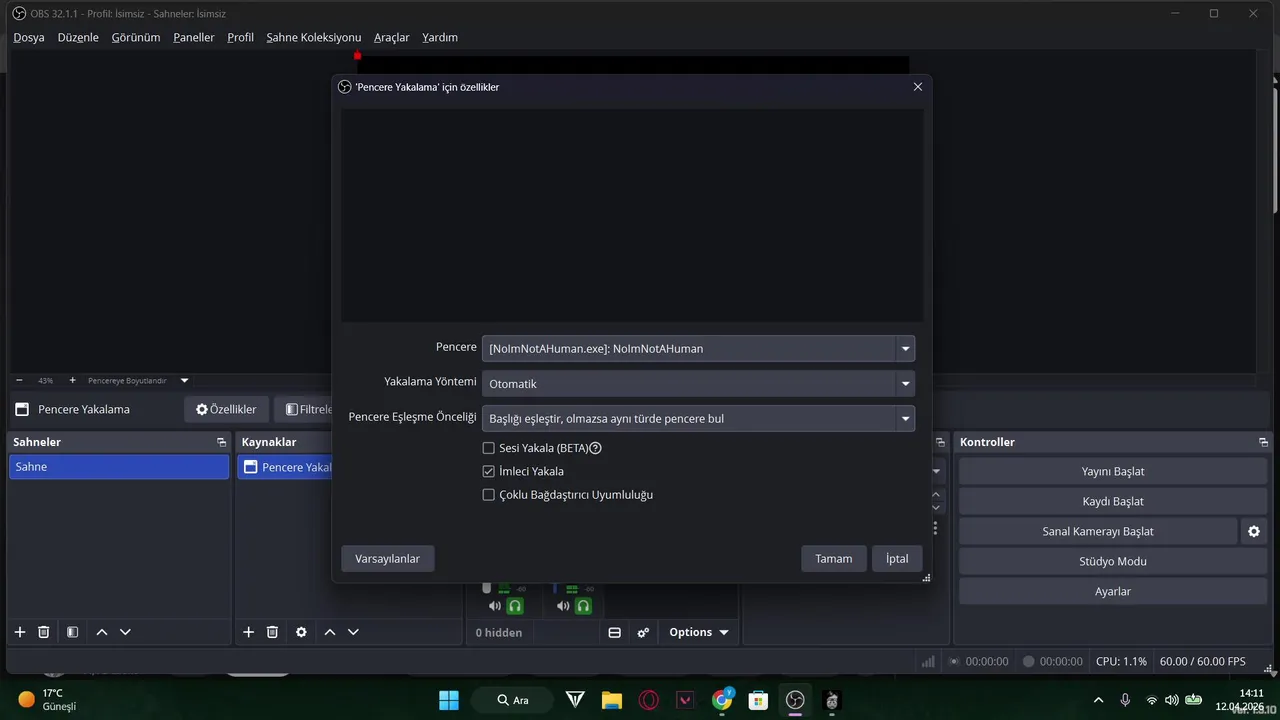Expand the Pencereye Boyutlandır zoom dropdown arrow
Screen dimensions: 1280x720
pos(184,380)
